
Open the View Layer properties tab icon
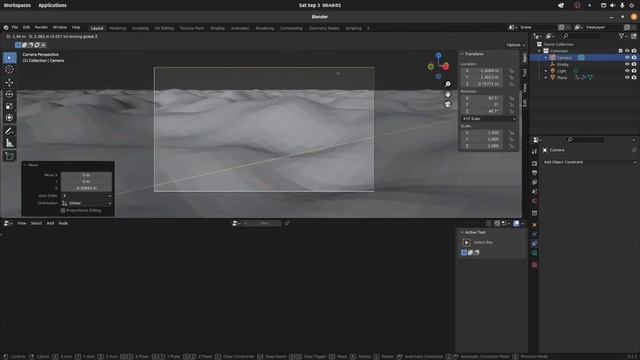534,182
